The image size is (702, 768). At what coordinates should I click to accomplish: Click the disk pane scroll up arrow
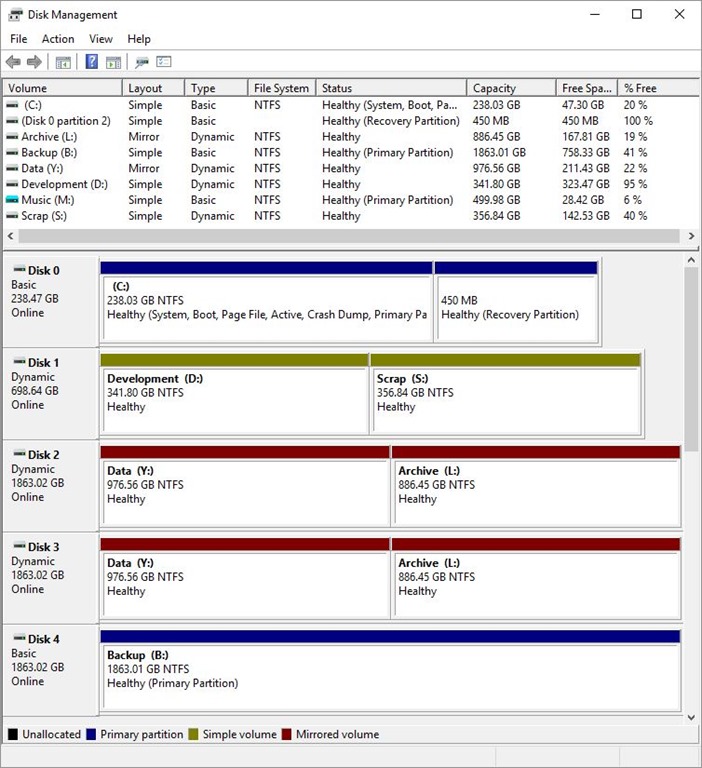coord(691,260)
